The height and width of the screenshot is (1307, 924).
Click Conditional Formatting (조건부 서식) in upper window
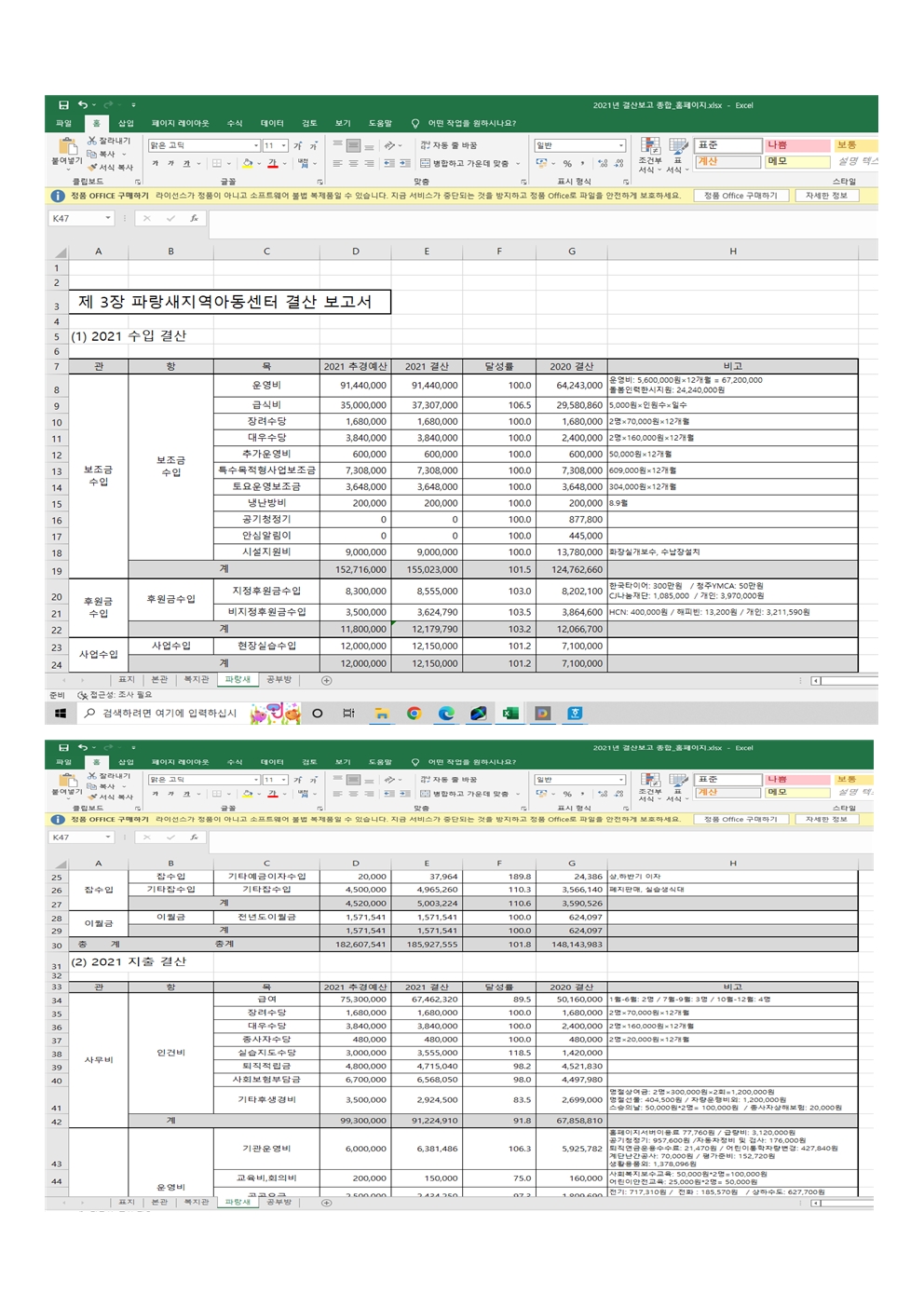(x=650, y=156)
